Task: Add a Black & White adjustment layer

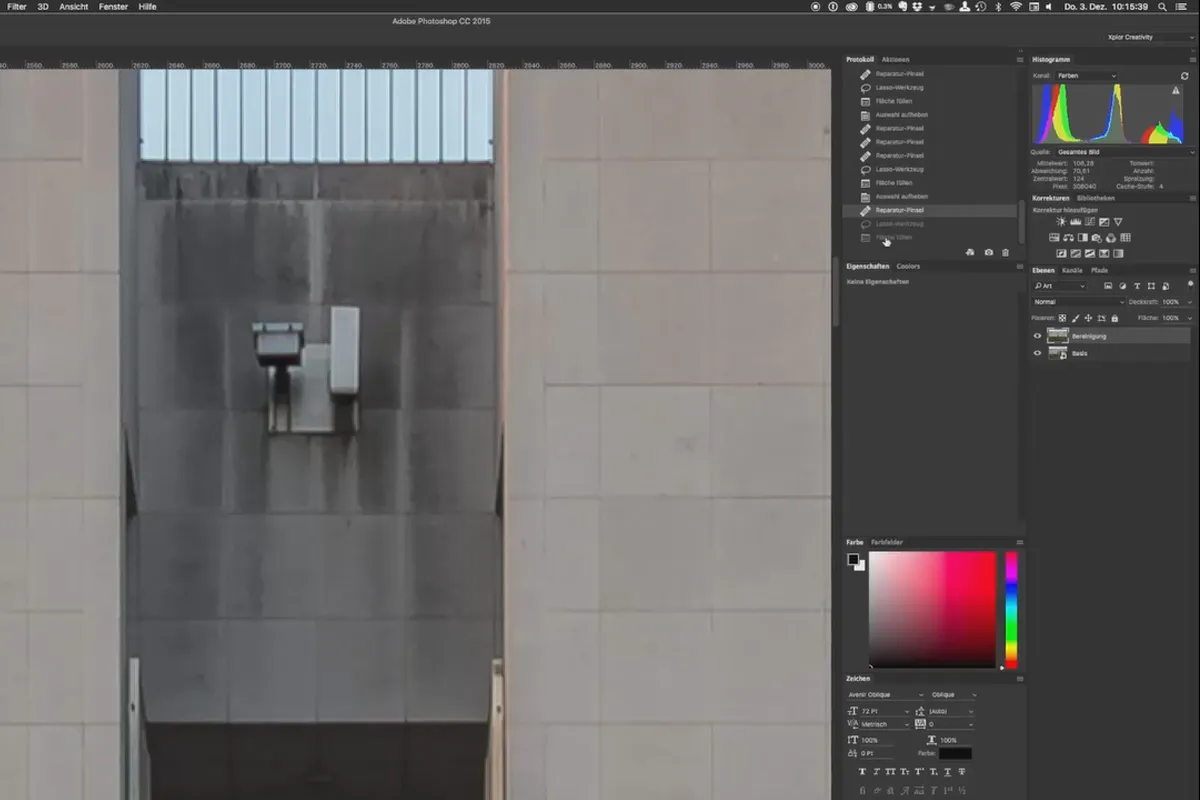Action: [x=1083, y=238]
